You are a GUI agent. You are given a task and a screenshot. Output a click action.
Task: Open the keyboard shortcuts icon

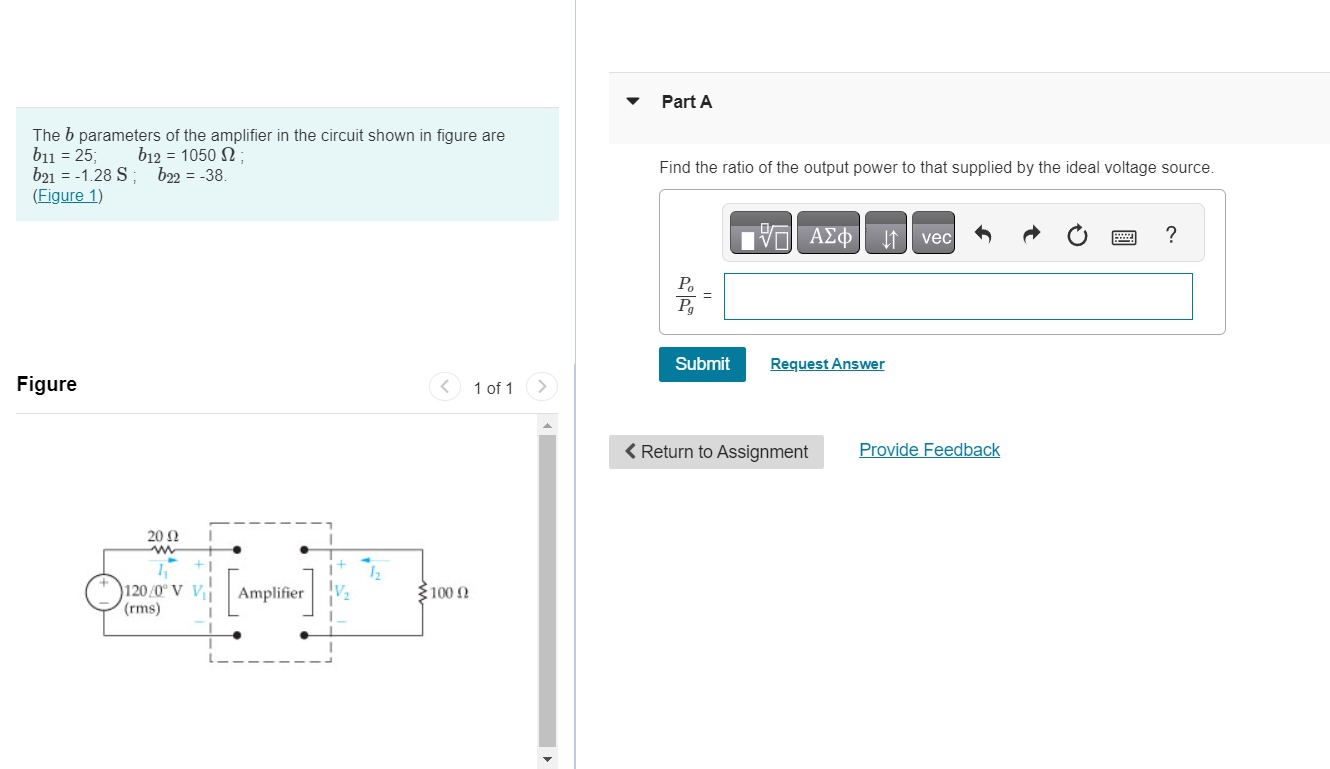1124,236
